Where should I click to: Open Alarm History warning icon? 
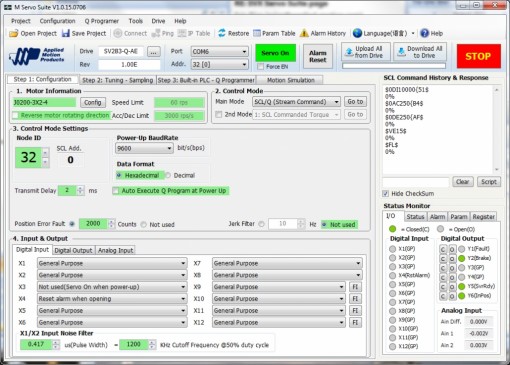[x=304, y=33]
